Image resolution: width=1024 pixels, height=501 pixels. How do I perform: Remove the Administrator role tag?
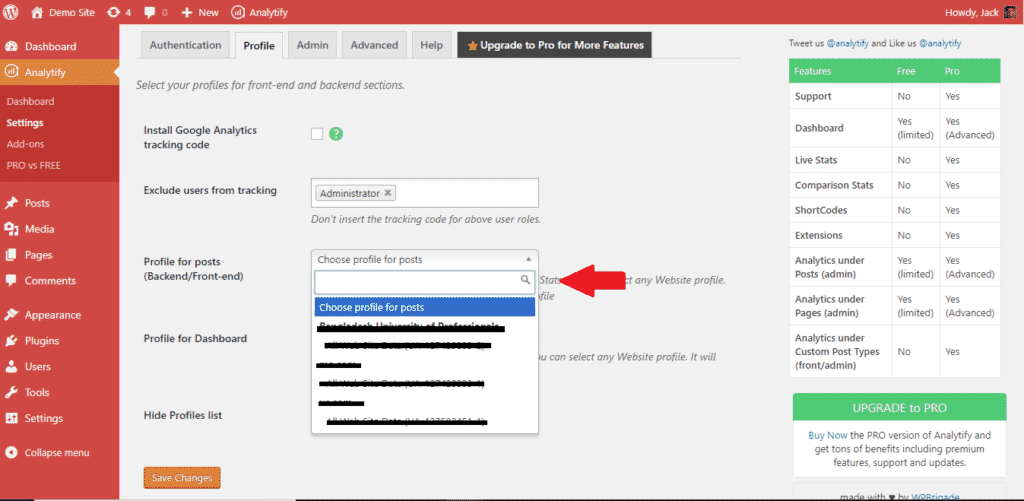click(388, 193)
